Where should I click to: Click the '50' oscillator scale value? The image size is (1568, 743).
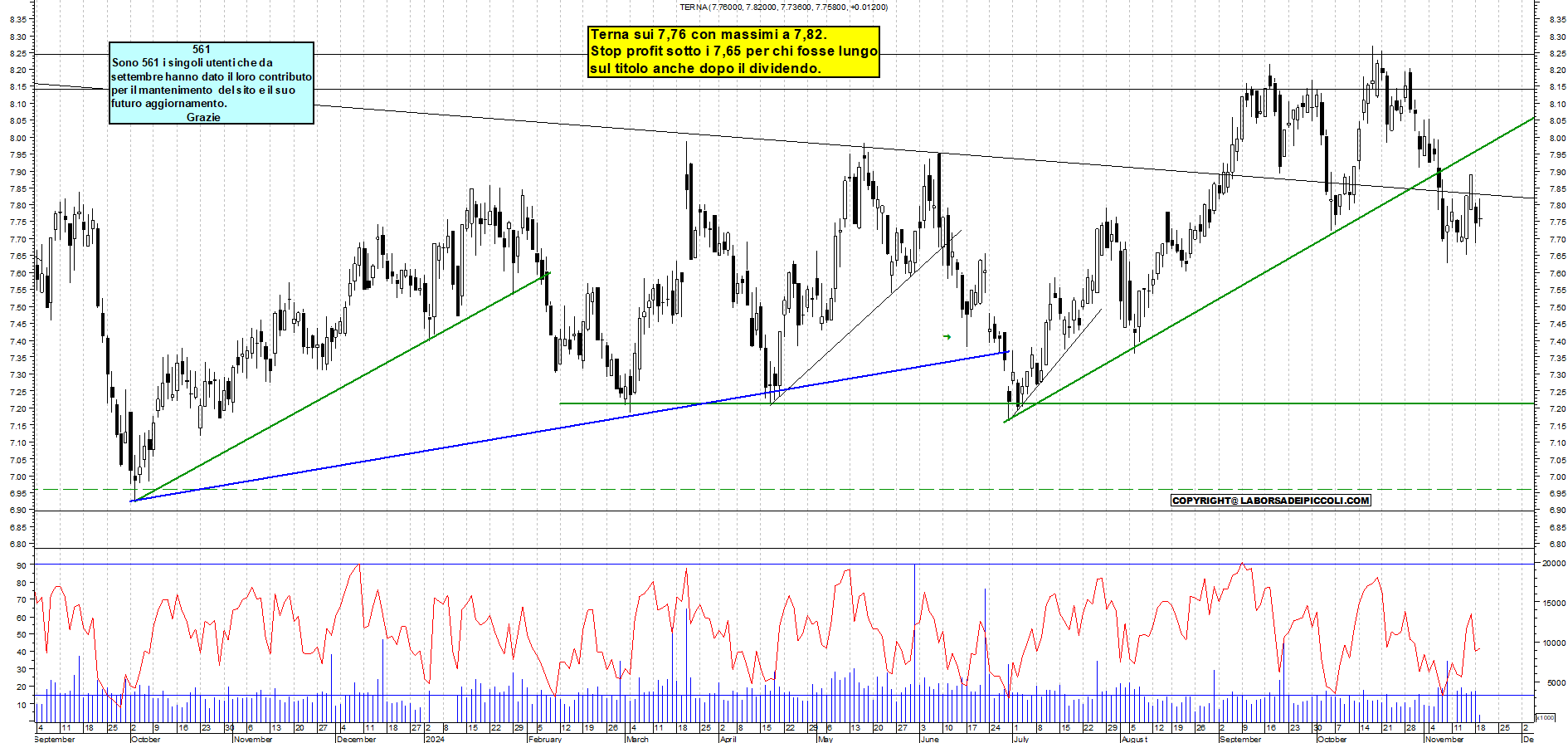pyautogui.click(x=21, y=635)
